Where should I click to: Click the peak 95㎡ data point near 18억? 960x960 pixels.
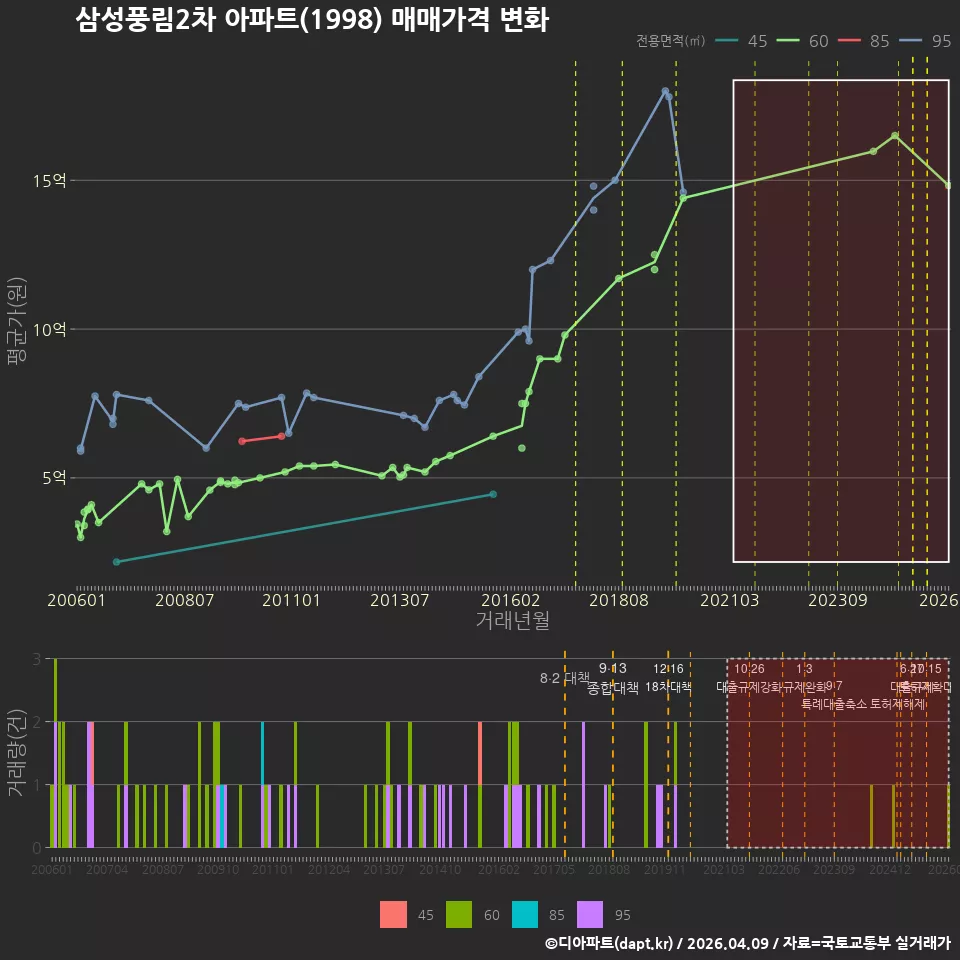[x=665, y=91]
